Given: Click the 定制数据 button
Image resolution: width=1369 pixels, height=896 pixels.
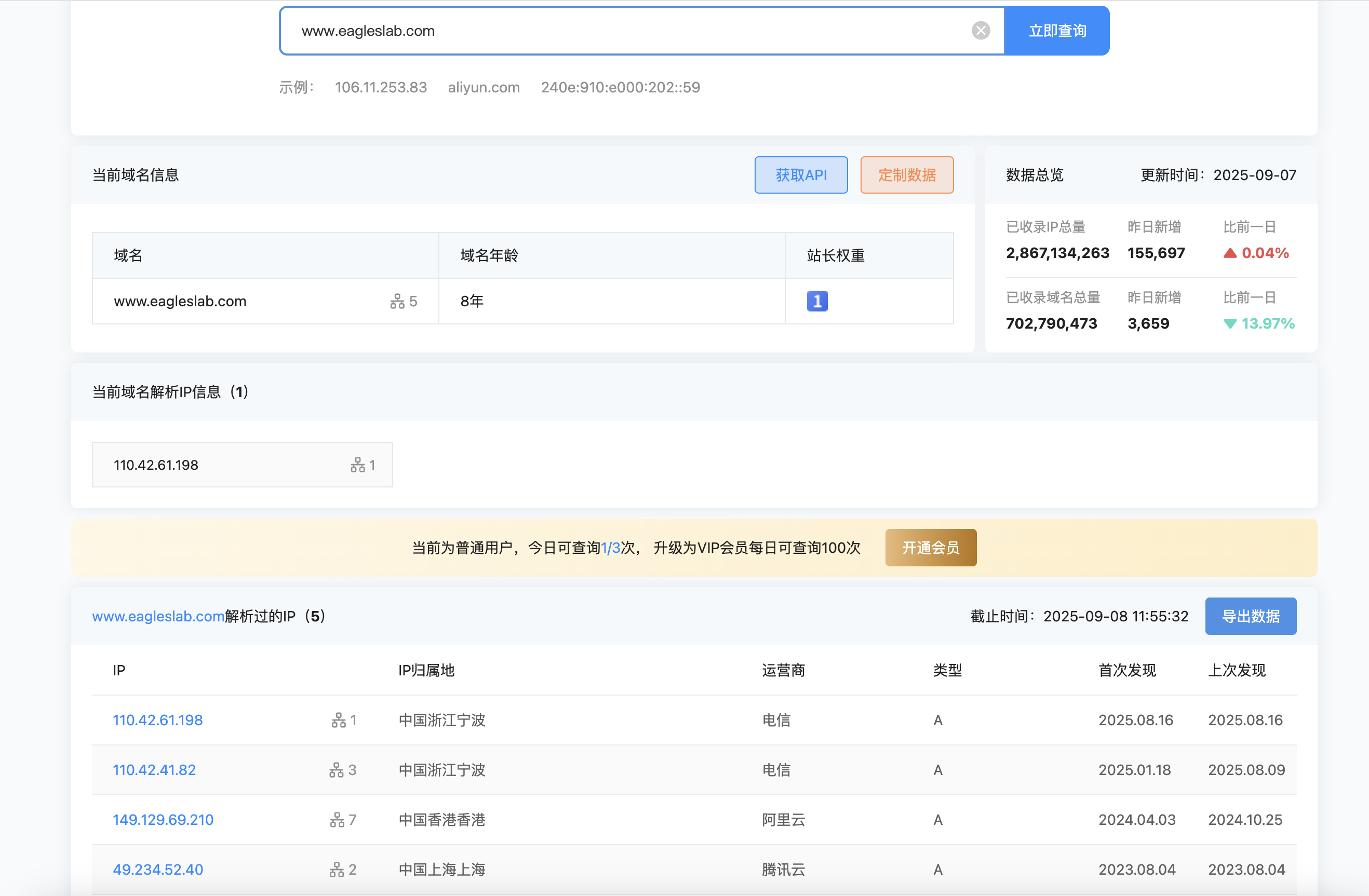Looking at the screenshot, I should coord(907,175).
